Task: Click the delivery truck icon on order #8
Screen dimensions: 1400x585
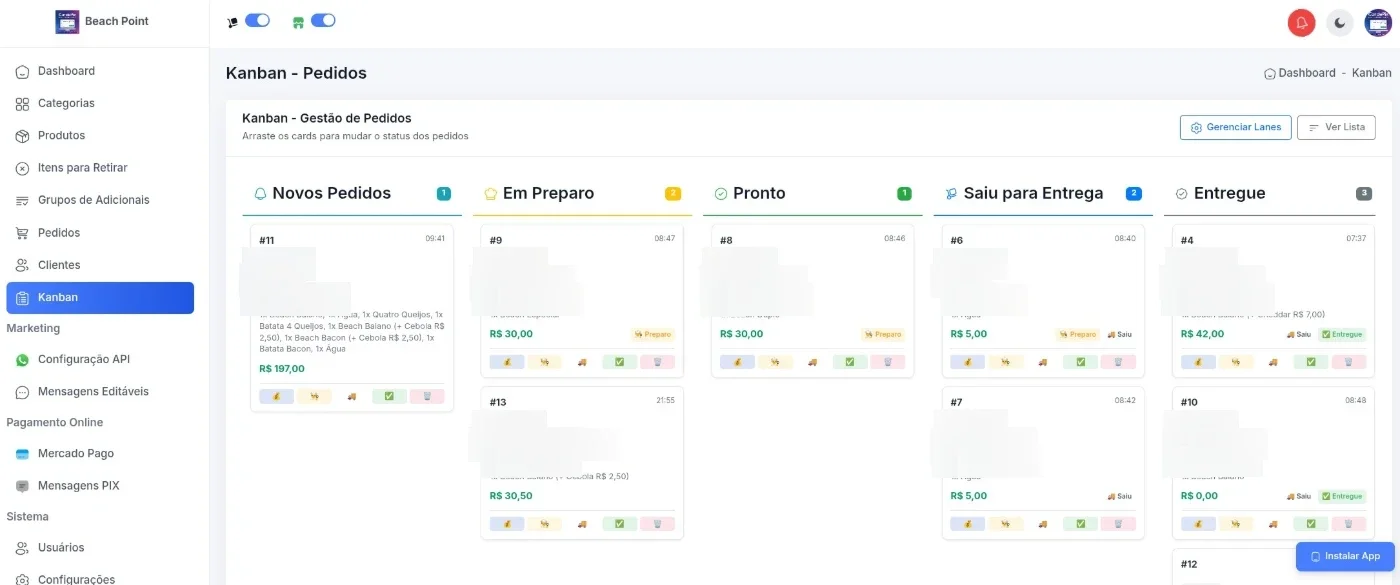Action: (x=812, y=362)
